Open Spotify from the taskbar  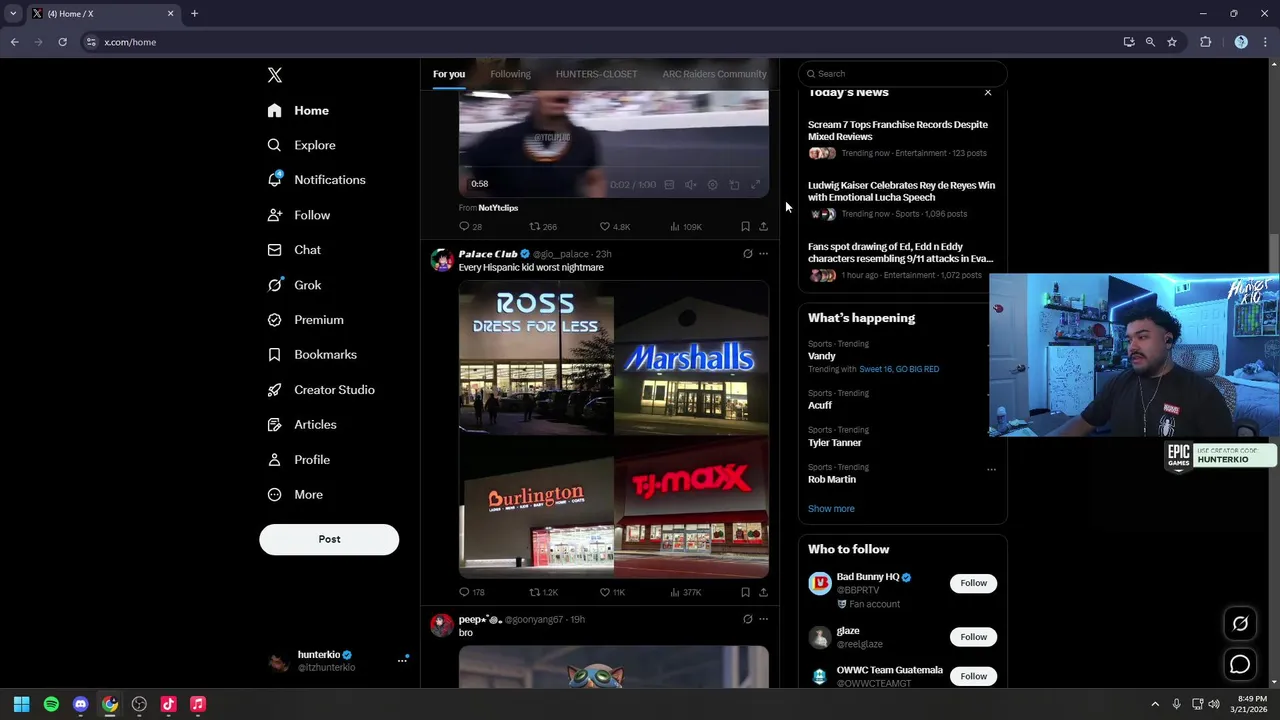click(51, 705)
